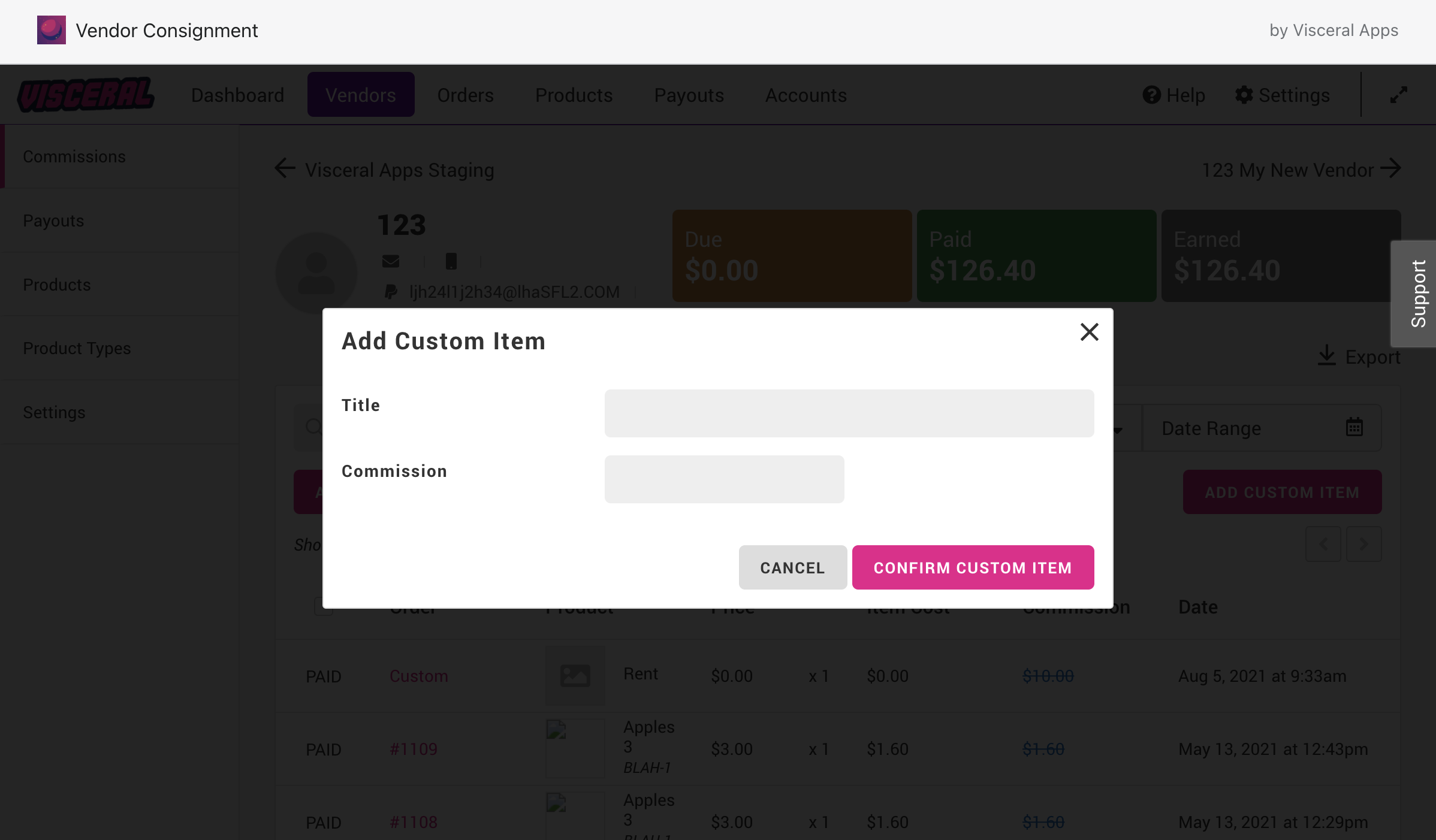Viewport: 1436px width, 840px height.
Task: Click the Rent product thumbnail
Action: 575,675
